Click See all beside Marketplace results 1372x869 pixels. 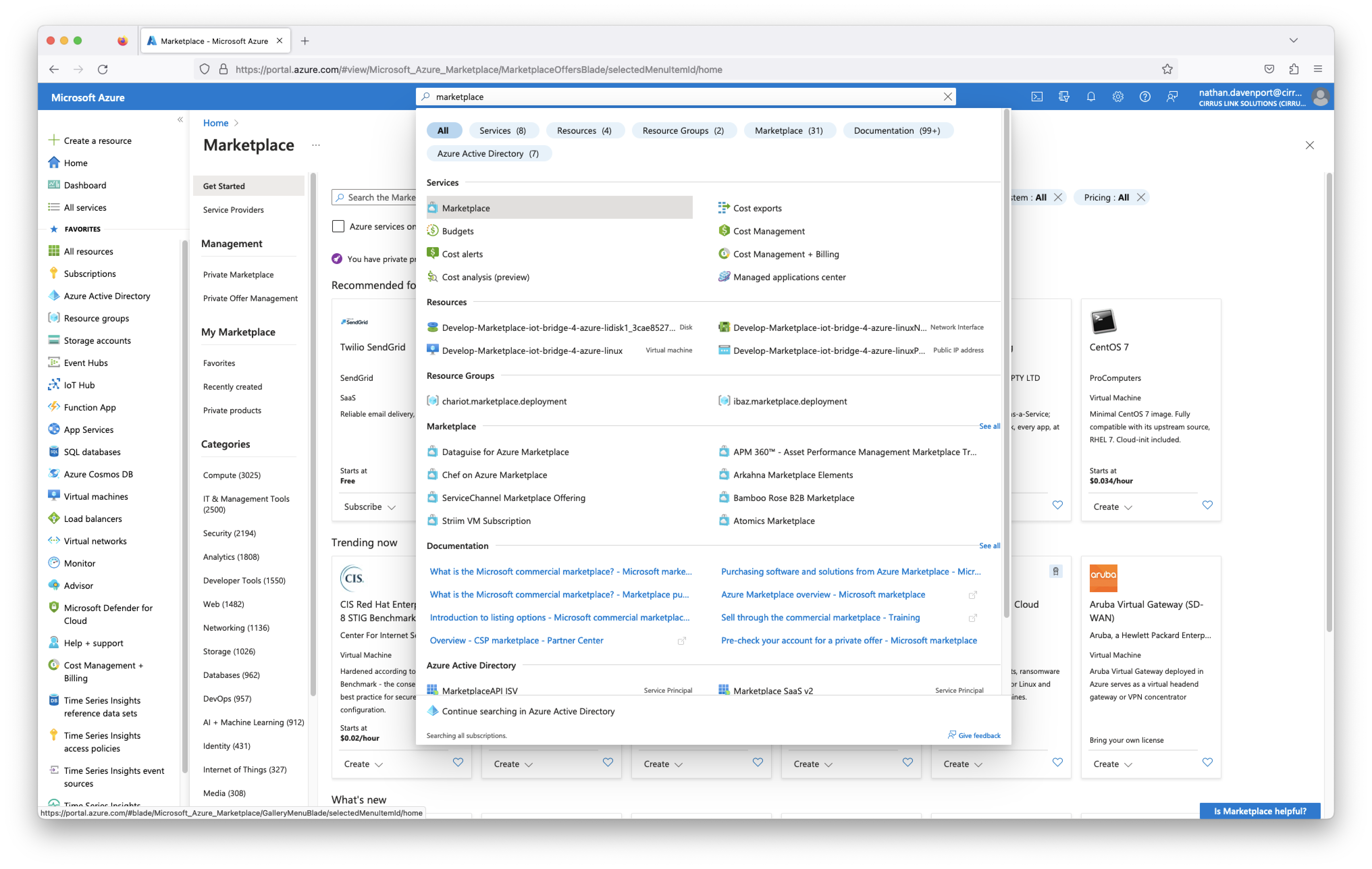click(989, 426)
